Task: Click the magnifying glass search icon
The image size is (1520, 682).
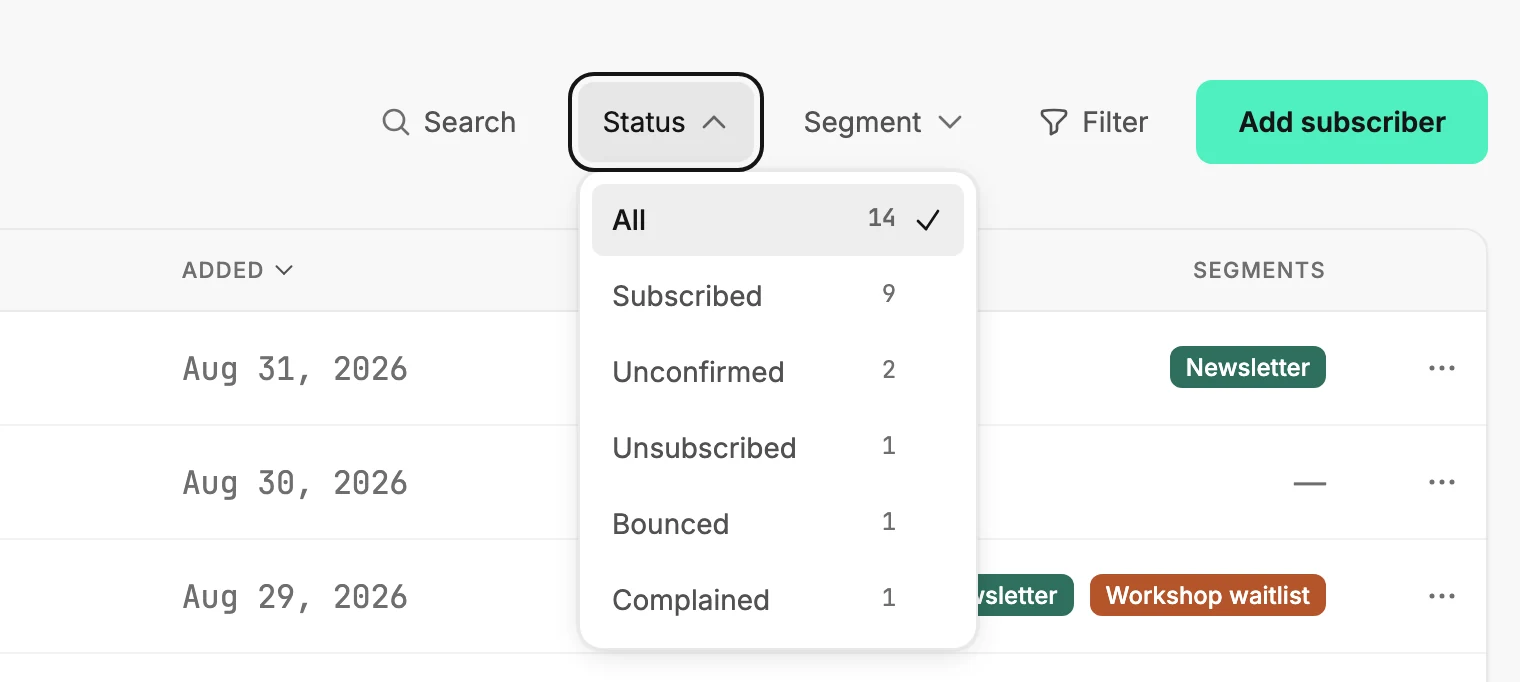Action: pos(396,122)
